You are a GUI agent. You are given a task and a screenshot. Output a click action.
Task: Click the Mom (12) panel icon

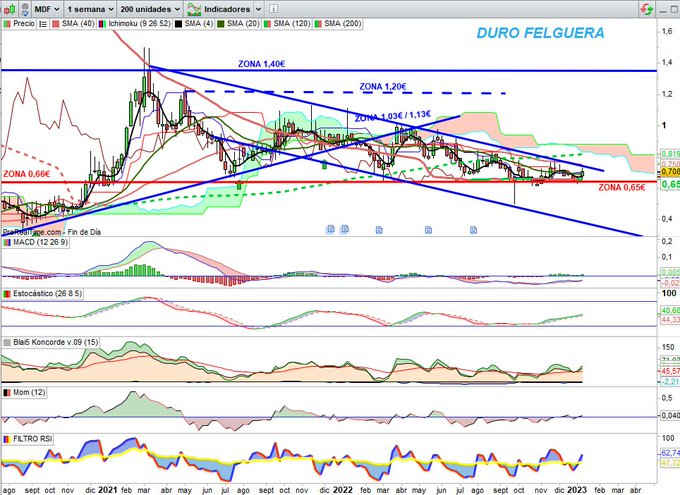pyautogui.click(x=7, y=392)
